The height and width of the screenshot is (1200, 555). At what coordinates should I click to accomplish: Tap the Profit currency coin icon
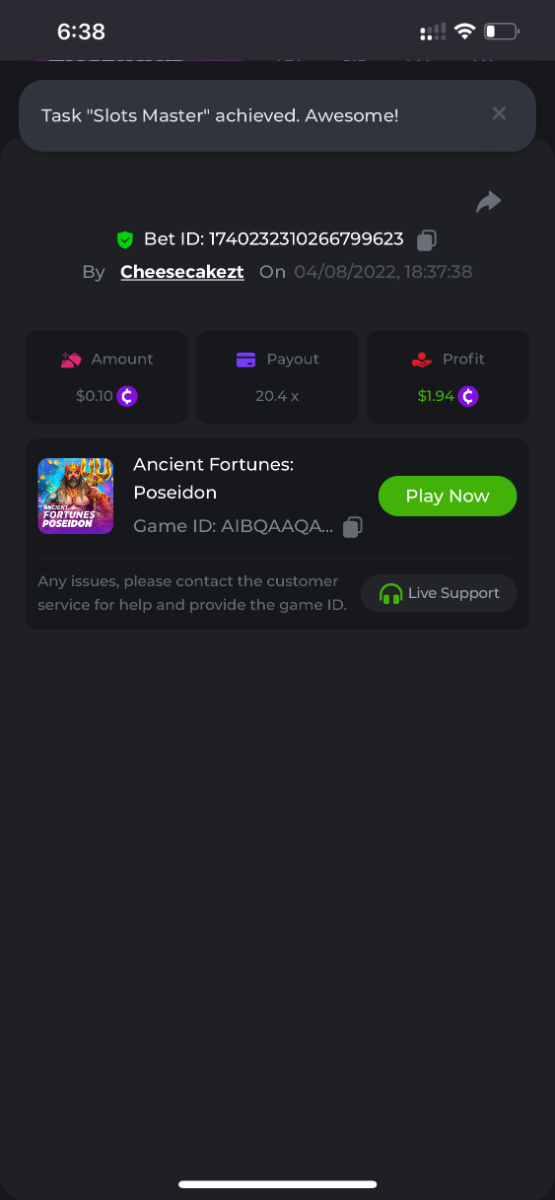click(x=468, y=396)
